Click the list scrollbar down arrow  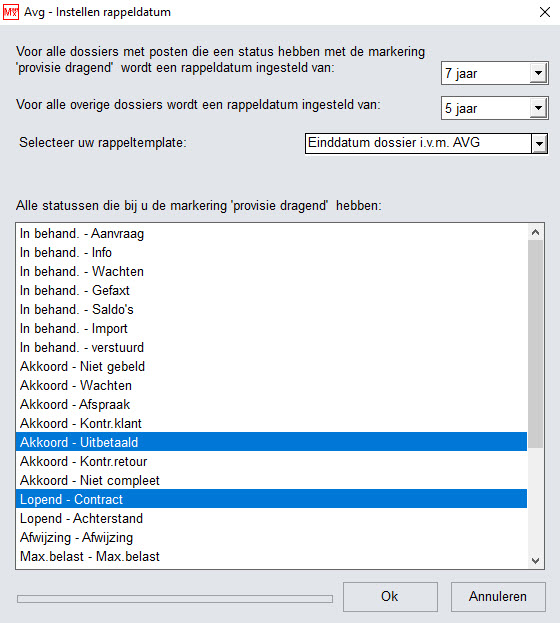[535, 561]
